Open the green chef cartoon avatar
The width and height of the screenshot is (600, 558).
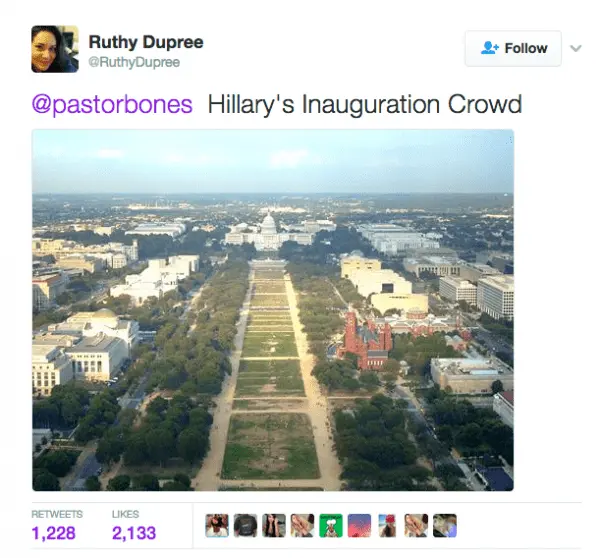pyautogui.click(x=331, y=525)
